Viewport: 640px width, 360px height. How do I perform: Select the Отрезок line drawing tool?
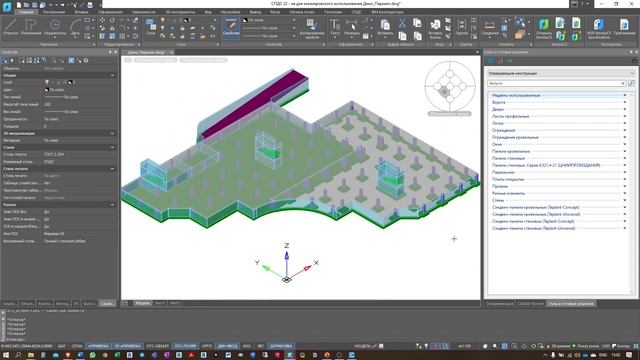click(10, 27)
